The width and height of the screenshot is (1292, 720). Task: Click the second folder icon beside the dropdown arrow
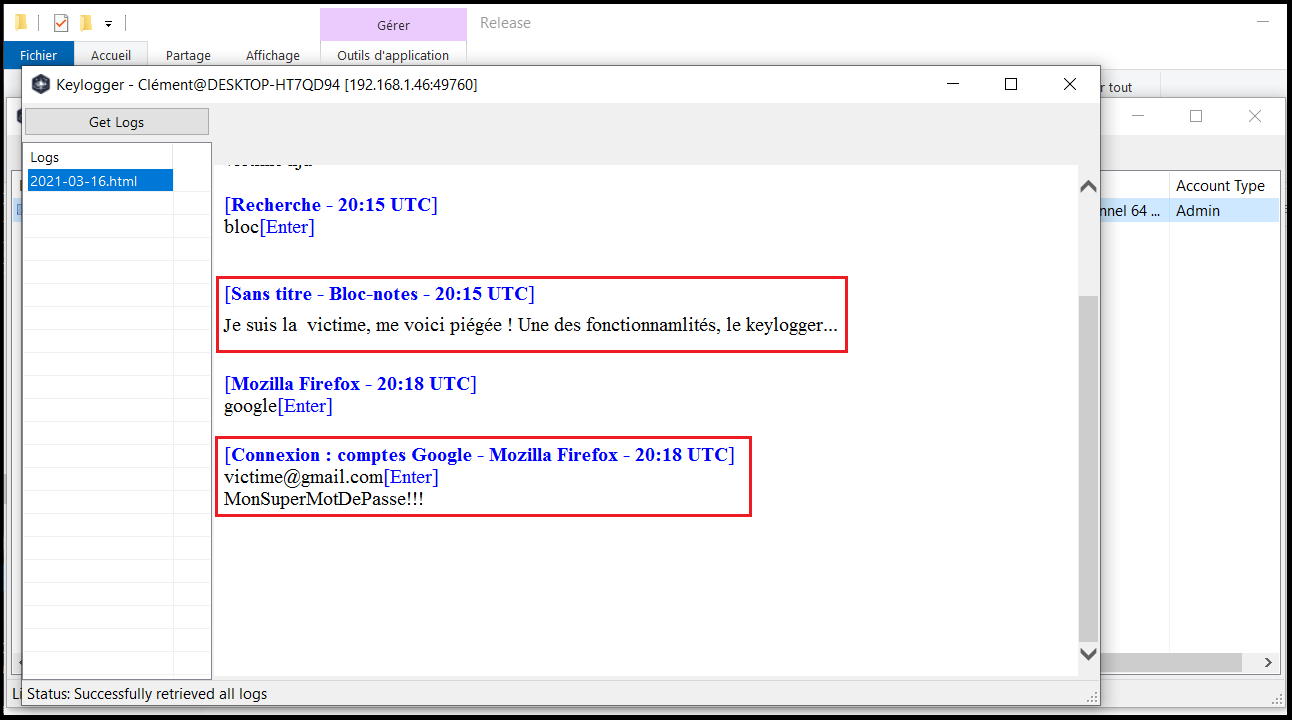click(x=86, y=23)
